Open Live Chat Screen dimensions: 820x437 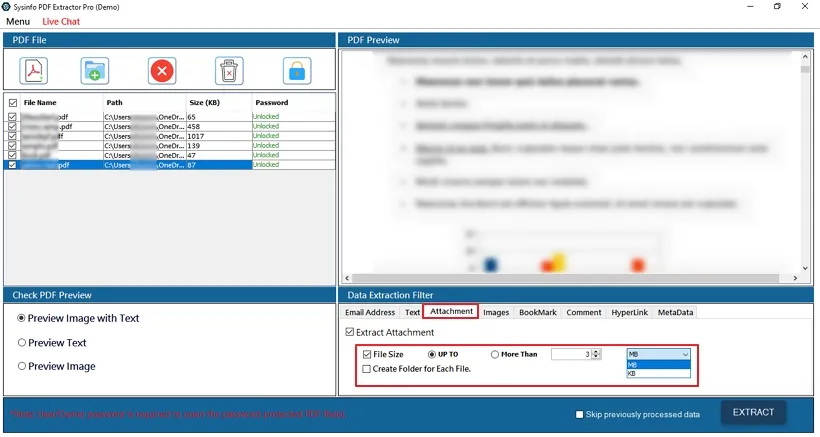click(61, 21)
